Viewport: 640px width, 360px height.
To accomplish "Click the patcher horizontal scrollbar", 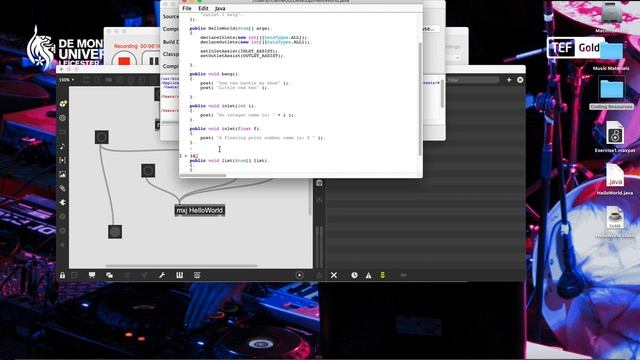I will [x=182, y=266].
